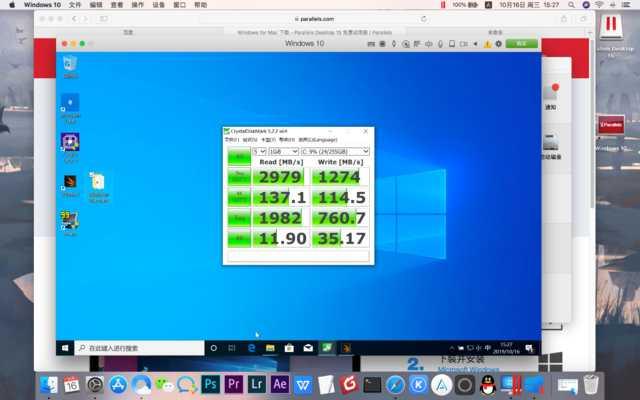Run the Seq test button

coord(239,218)
